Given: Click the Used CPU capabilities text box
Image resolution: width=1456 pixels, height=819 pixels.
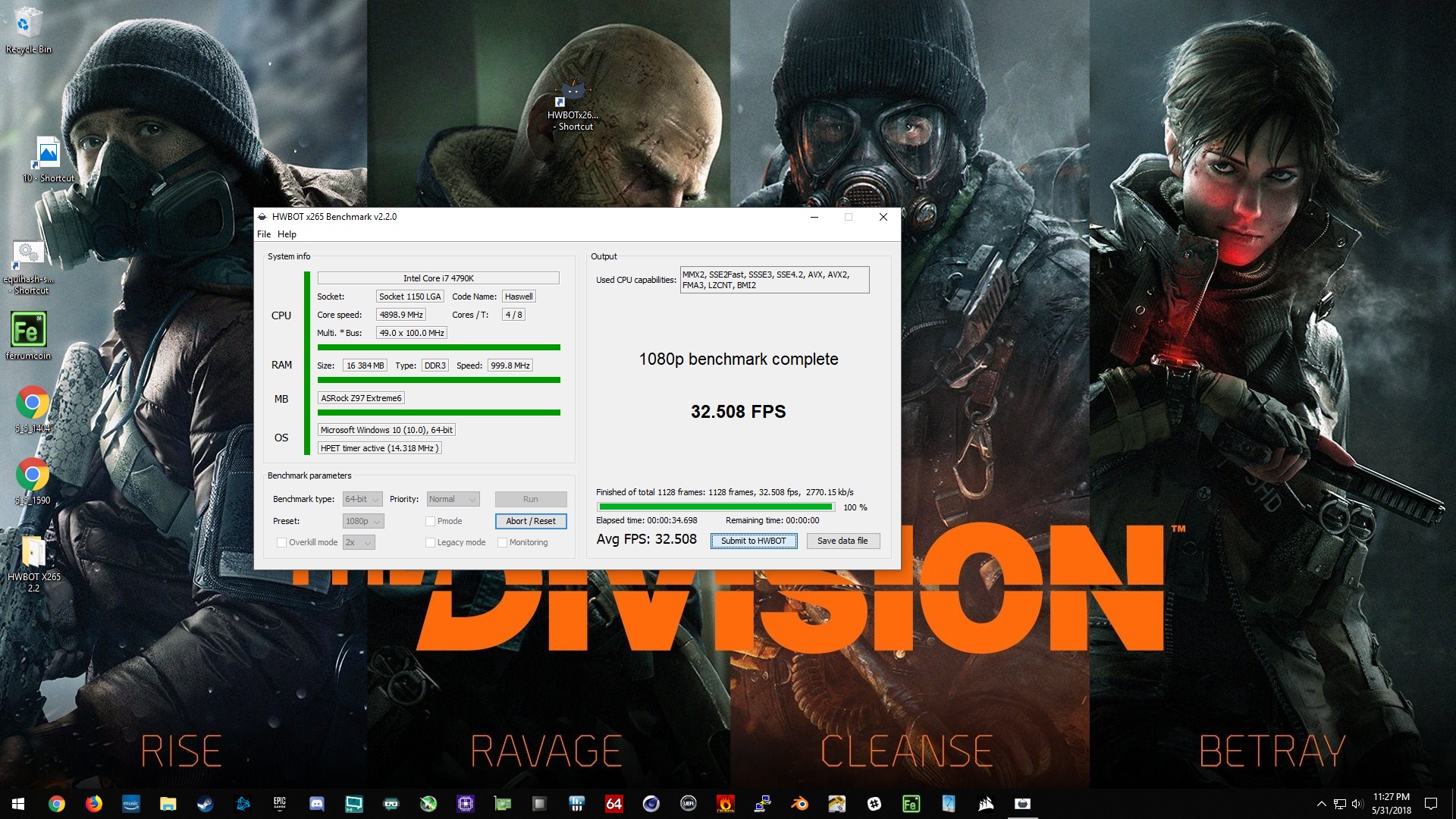Looking at the screenshot, I should (774, 280).
